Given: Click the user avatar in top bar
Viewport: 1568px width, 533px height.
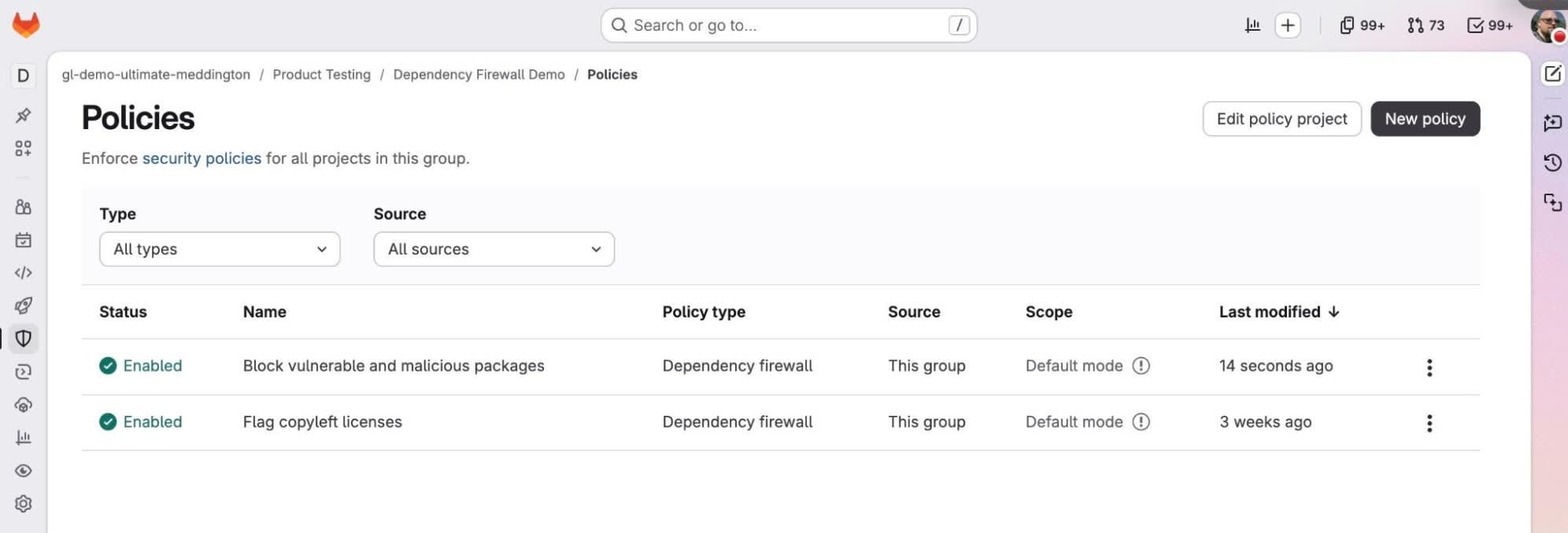Looking at the screenshot, I should 1547,25.
